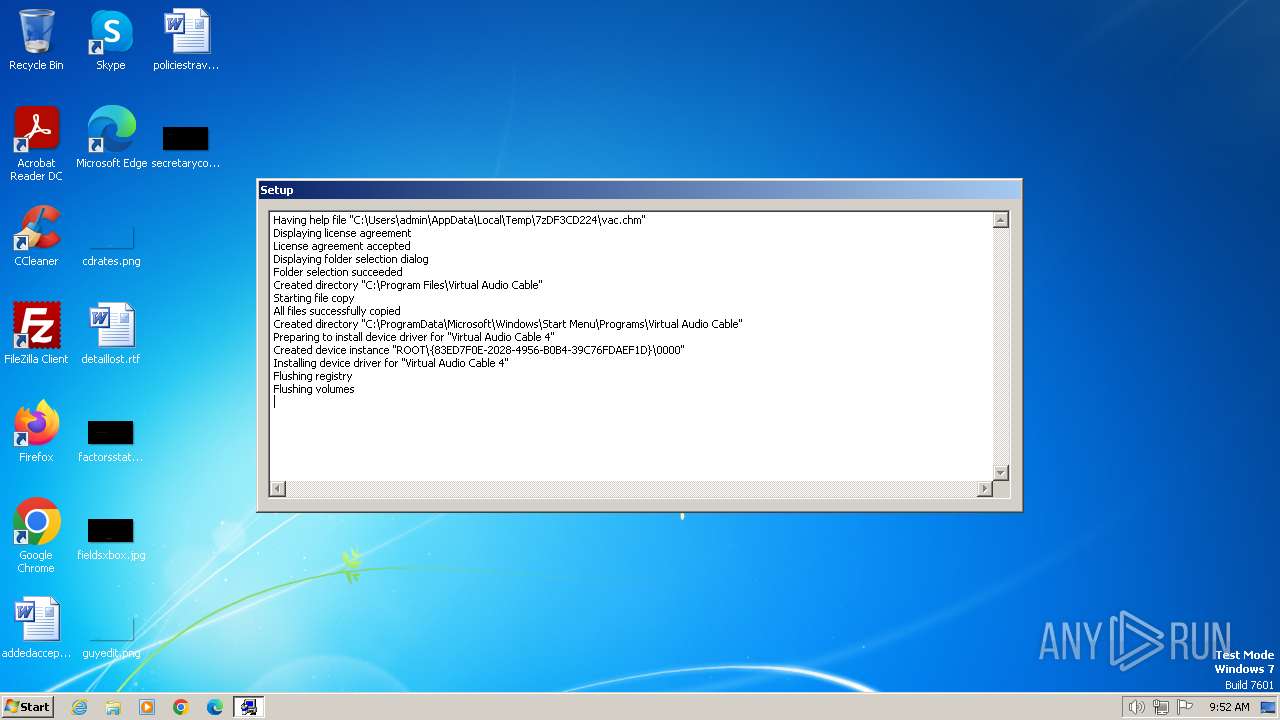Click 'Created directory "C:\Program Files\Virtual Audio Cable"' line
The height and width of the screenshot is (720, 1280).
(408, 285)
